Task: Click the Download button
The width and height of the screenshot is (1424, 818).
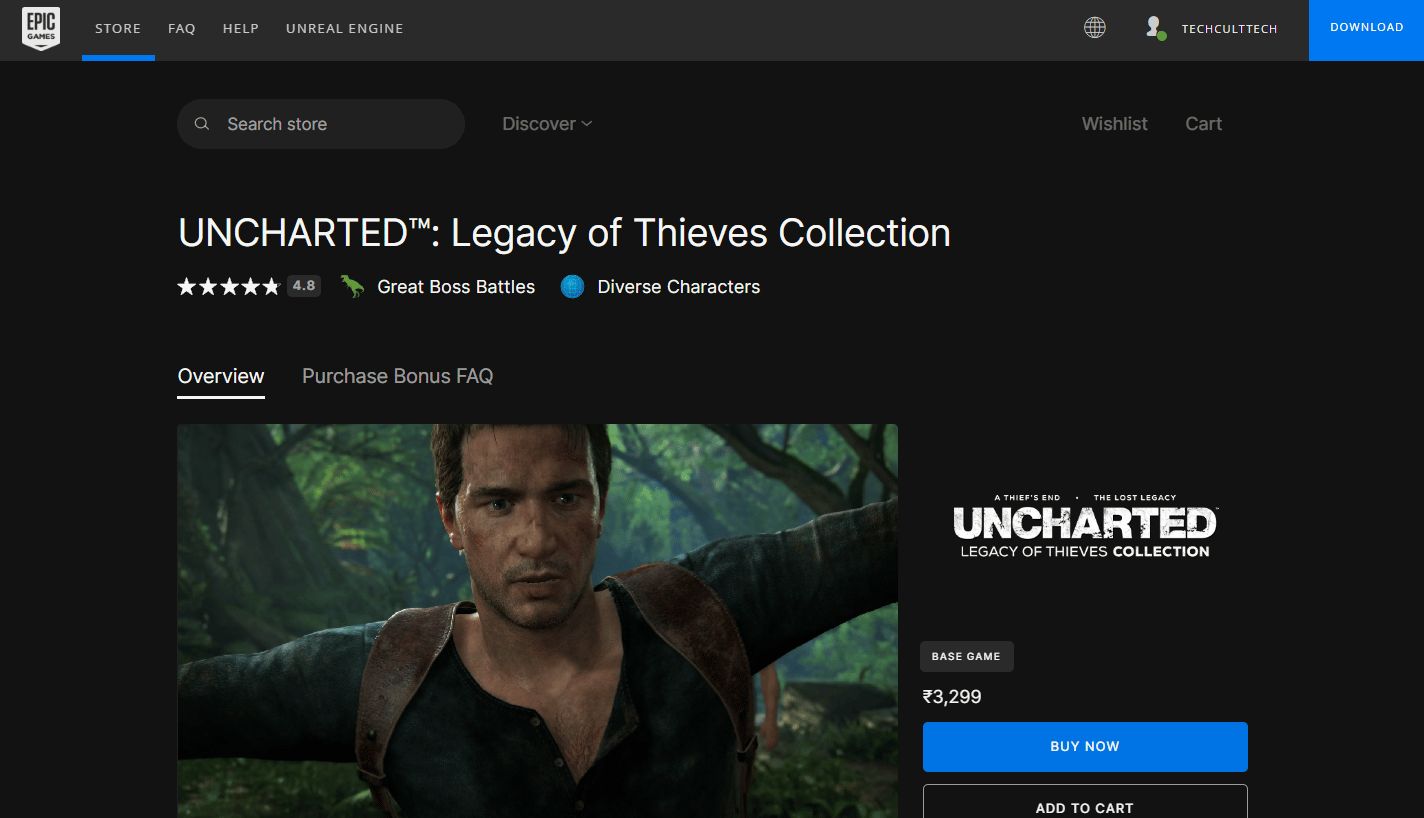Action: 1366,28
